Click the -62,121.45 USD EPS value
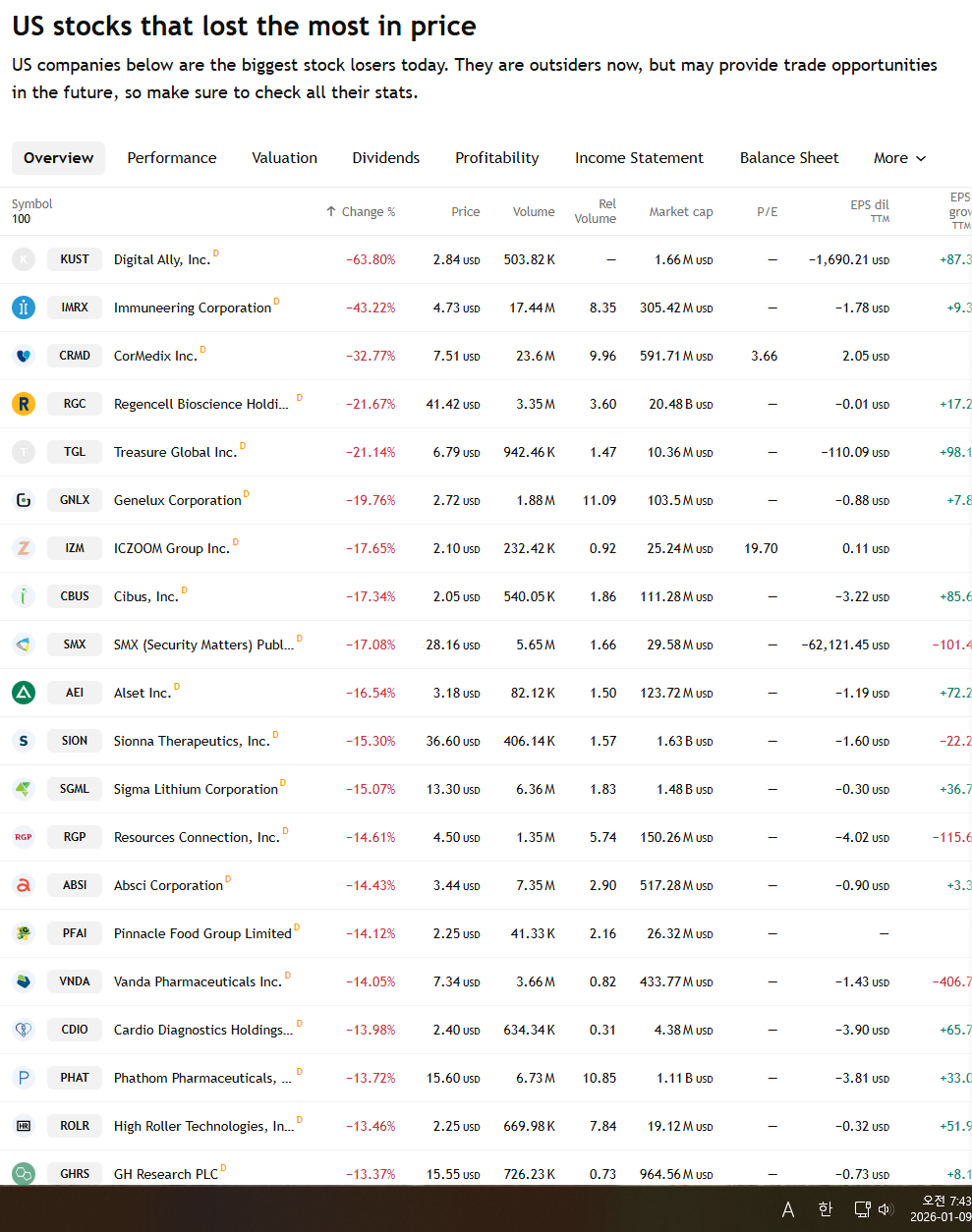The width and height of the screenshot is (972, 1232). [845, 644]
